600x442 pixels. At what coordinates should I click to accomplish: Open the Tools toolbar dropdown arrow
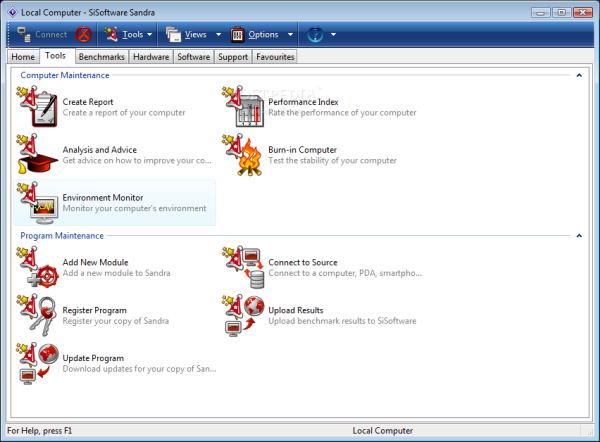(150, 34)
